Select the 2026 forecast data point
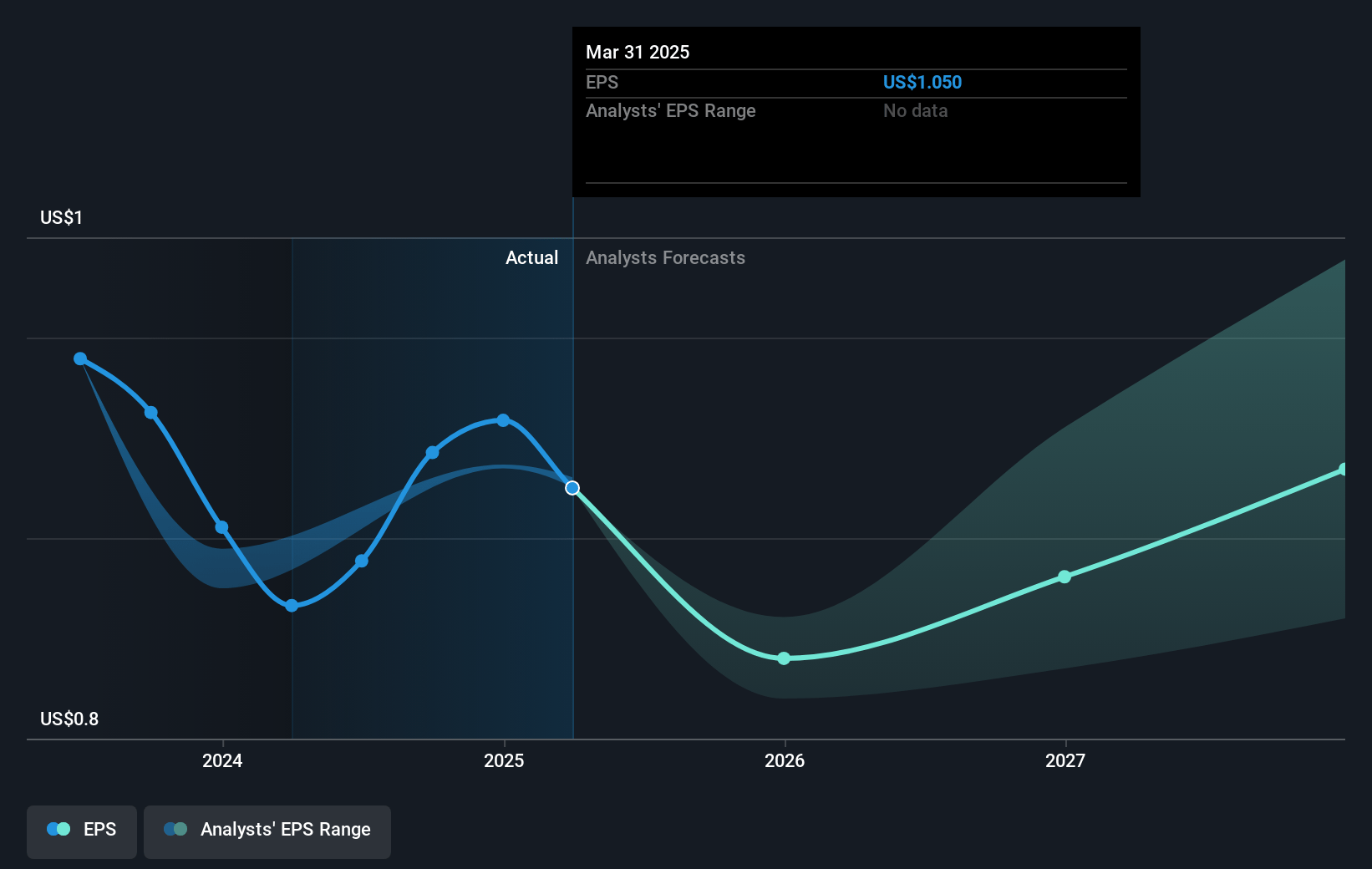 pyautogui.click(x=784, y=658)
